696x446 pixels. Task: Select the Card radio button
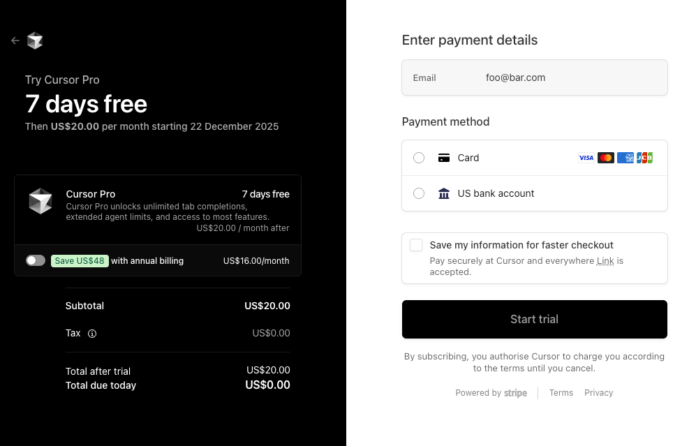click(418, 158)
